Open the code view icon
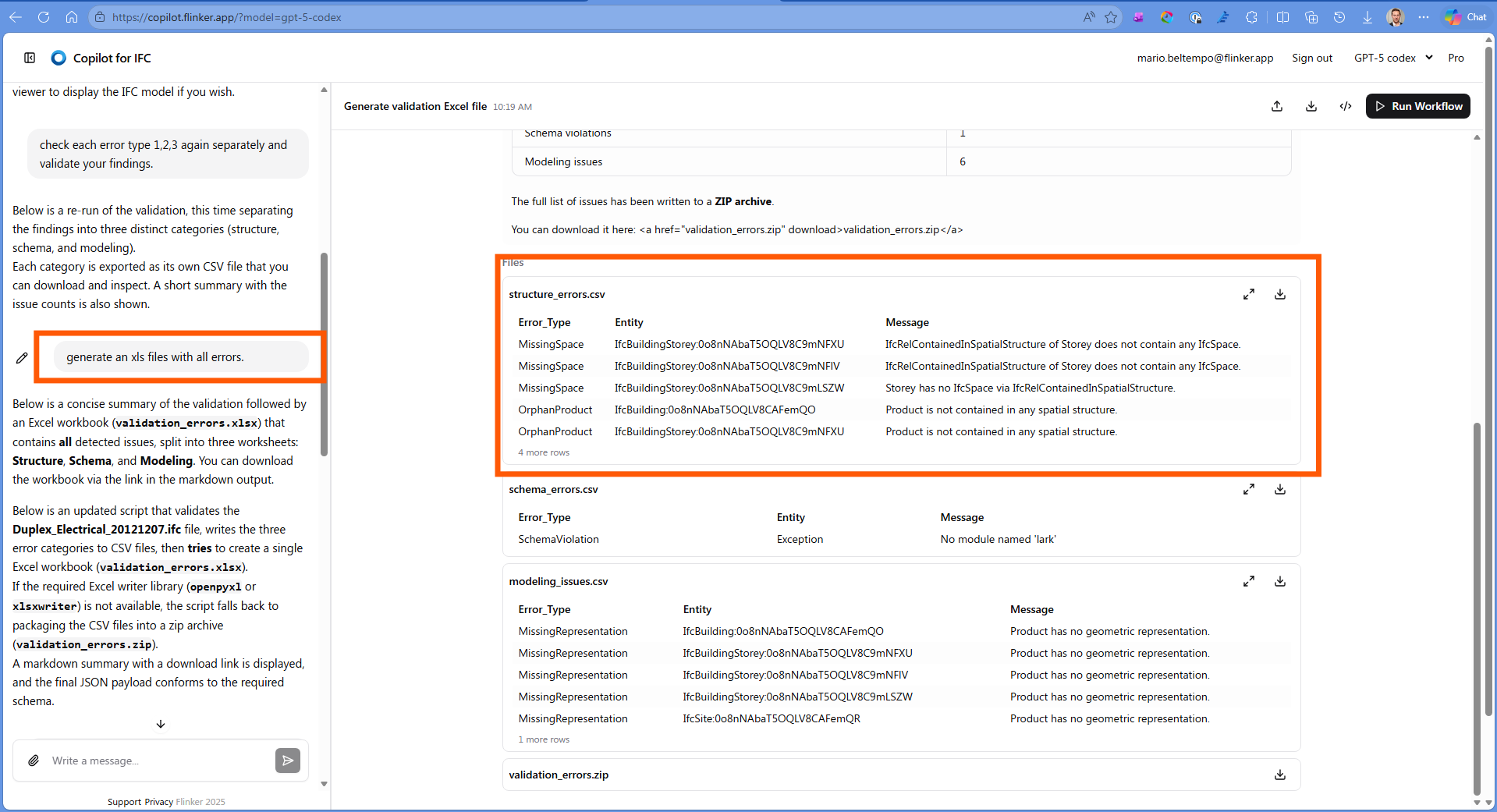Viewport: 1497px width, 812px height. pyautogui.click(x=1346, y=106)
